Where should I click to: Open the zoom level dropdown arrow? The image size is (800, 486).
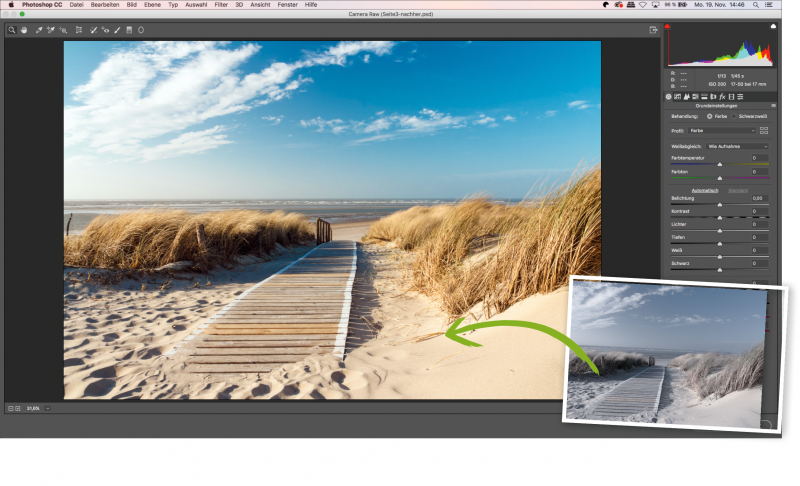click(x=47, y=408)
